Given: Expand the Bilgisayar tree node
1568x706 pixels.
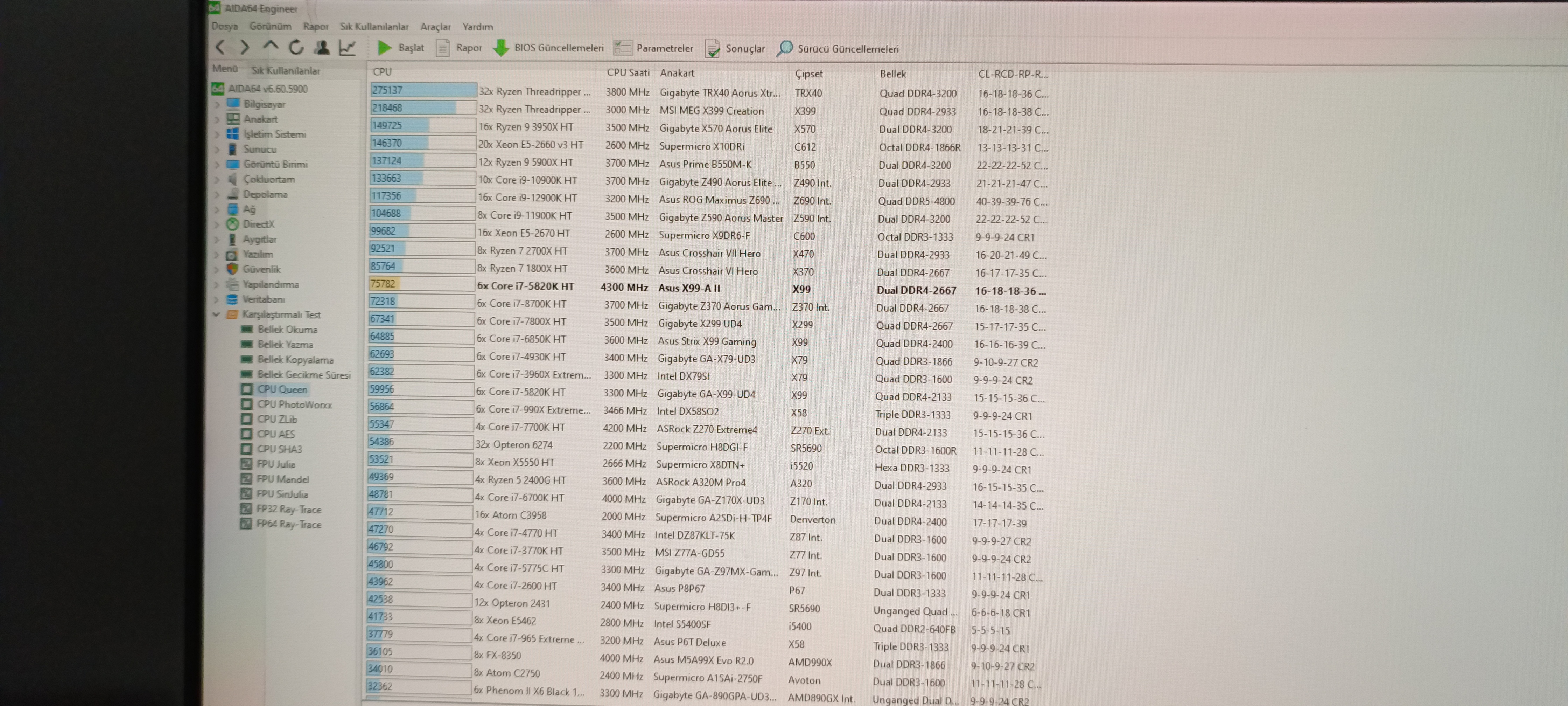Looking at the screenshot, I should coord(218,104).
